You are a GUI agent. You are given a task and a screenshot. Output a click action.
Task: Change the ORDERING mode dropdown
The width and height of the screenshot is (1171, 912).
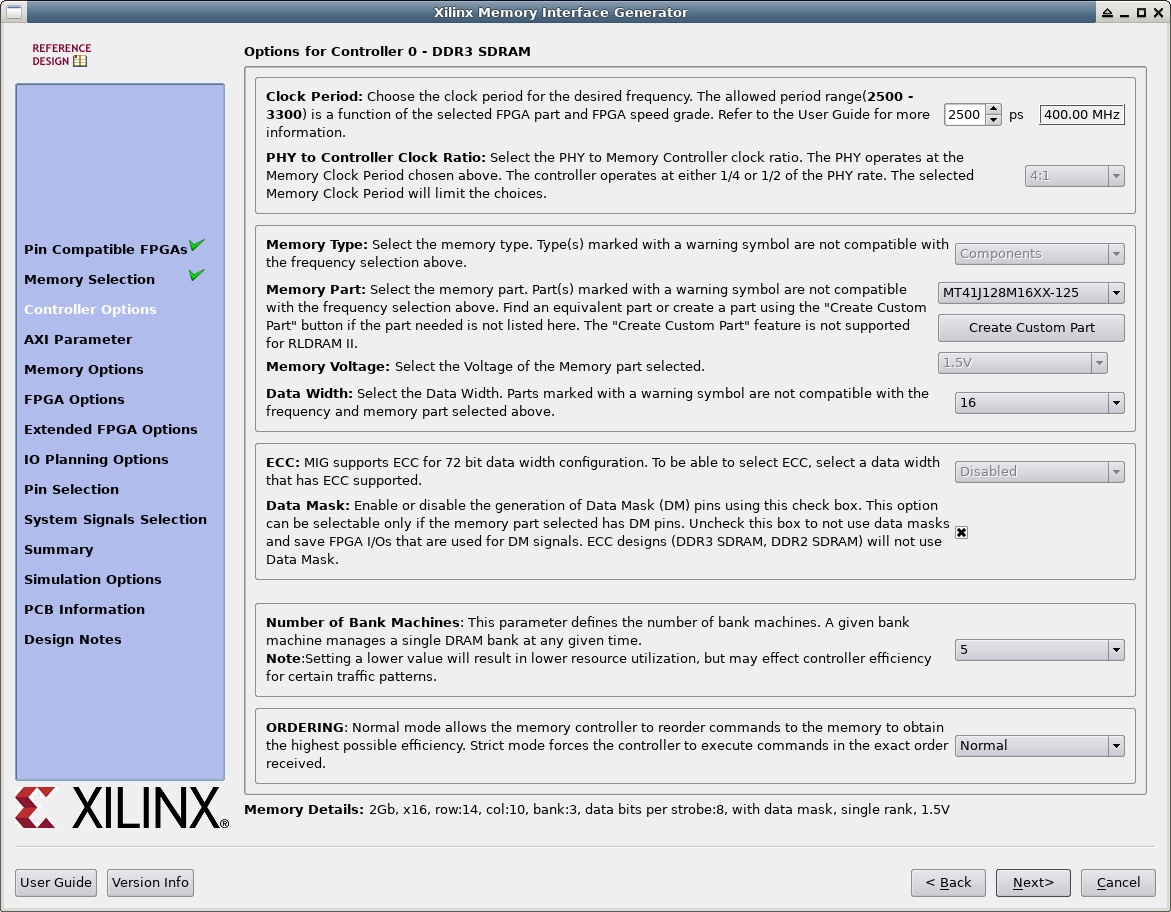1039,746
